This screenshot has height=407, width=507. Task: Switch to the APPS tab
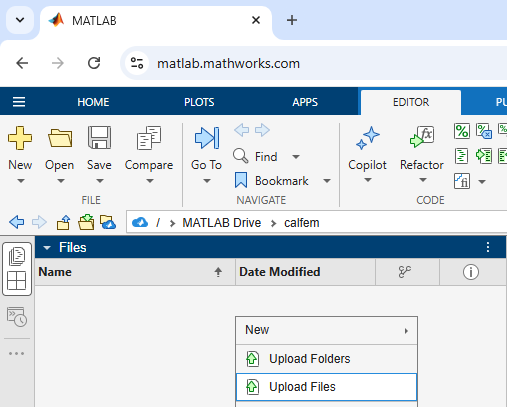pyautogui.click(x=305, y=102)
